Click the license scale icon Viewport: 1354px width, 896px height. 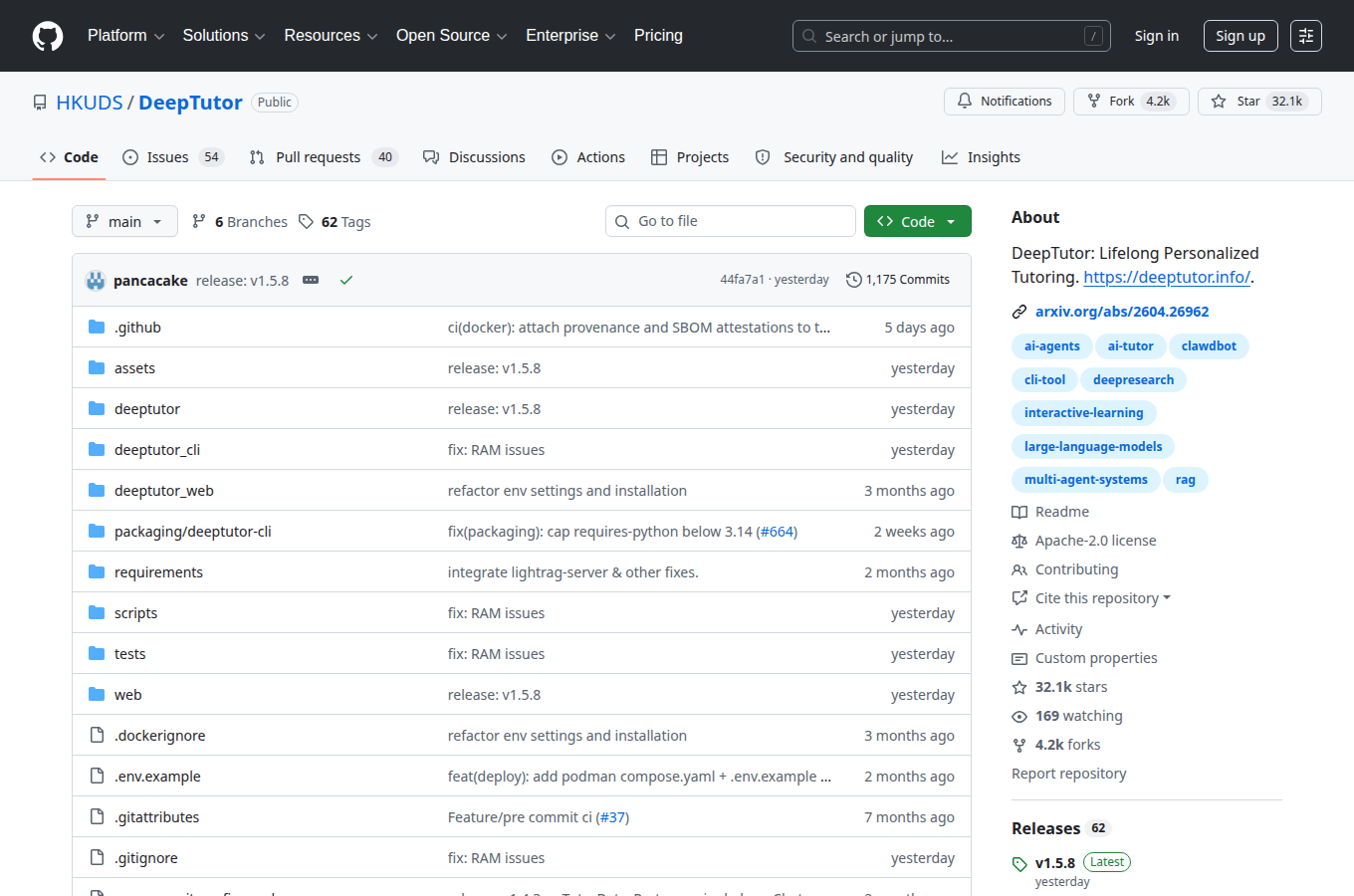click(1019, 541)
